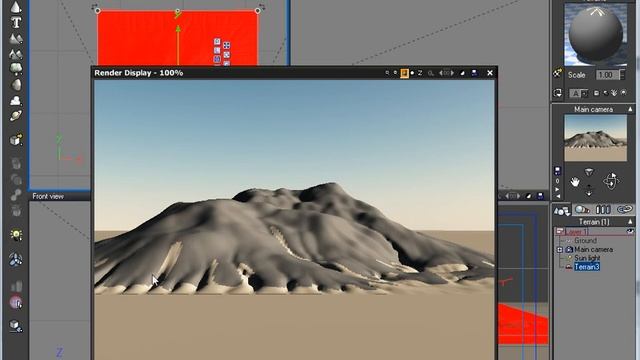The height and width of the screenshot is (360, 640).
Task: Click the post-render options icon in Render Display
Action: (x=462, y=73)
